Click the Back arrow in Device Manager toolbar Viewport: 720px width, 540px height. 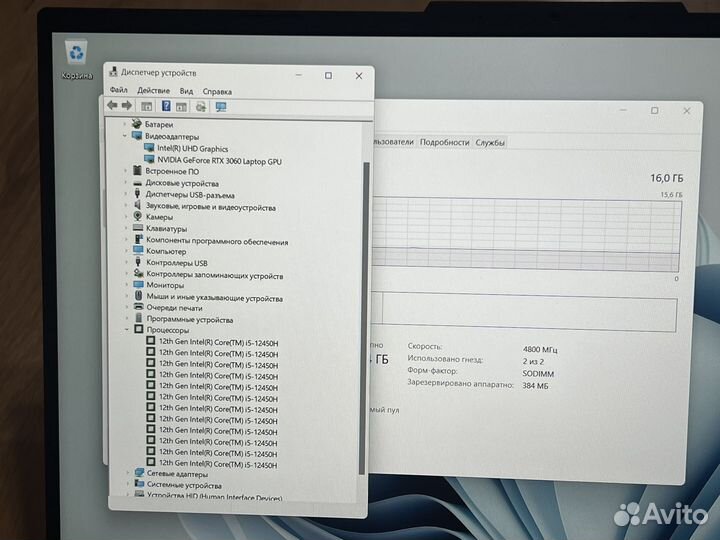[x=112, y=105]
